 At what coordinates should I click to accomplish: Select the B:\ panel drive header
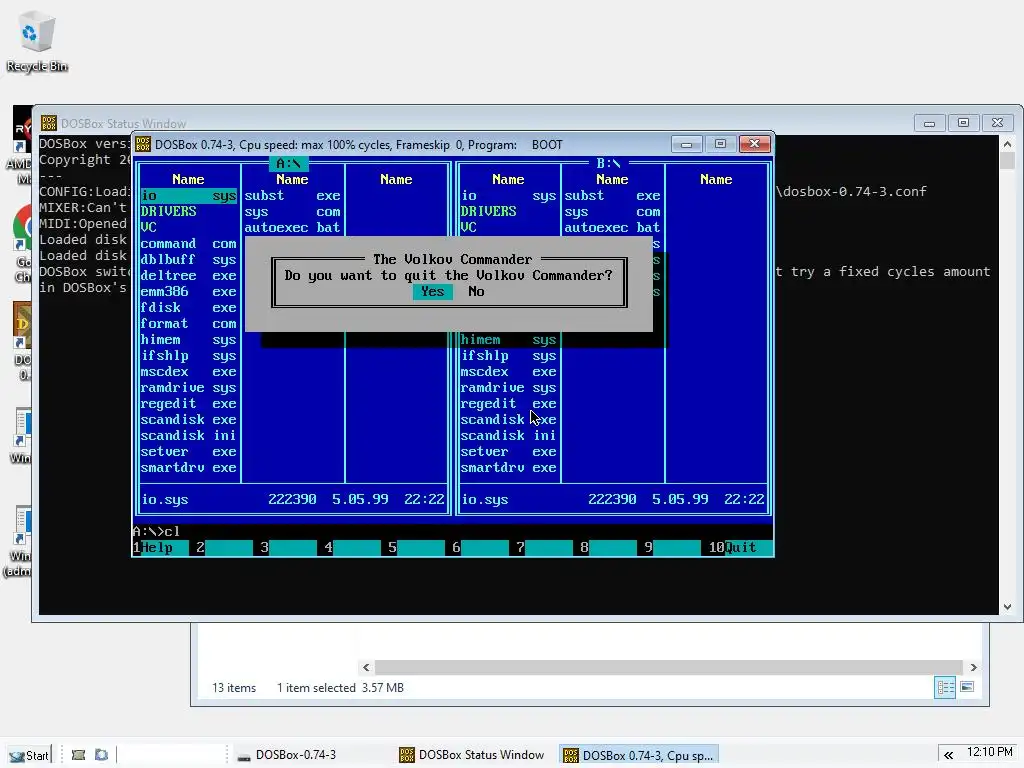click(x=608, y=163)
